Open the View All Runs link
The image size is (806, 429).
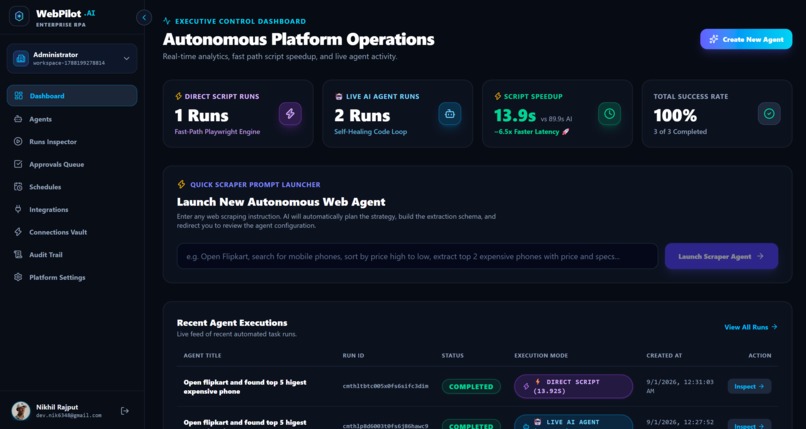click(x=750, y=327)
